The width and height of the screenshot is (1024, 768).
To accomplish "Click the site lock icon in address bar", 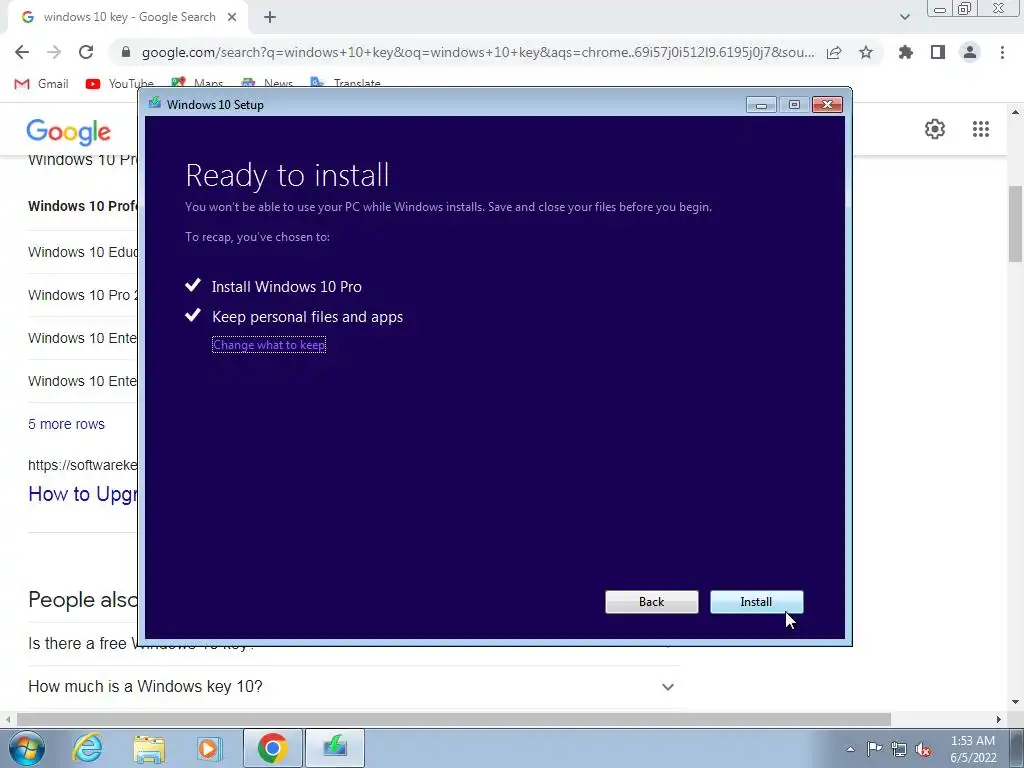I will pos(126,52).
